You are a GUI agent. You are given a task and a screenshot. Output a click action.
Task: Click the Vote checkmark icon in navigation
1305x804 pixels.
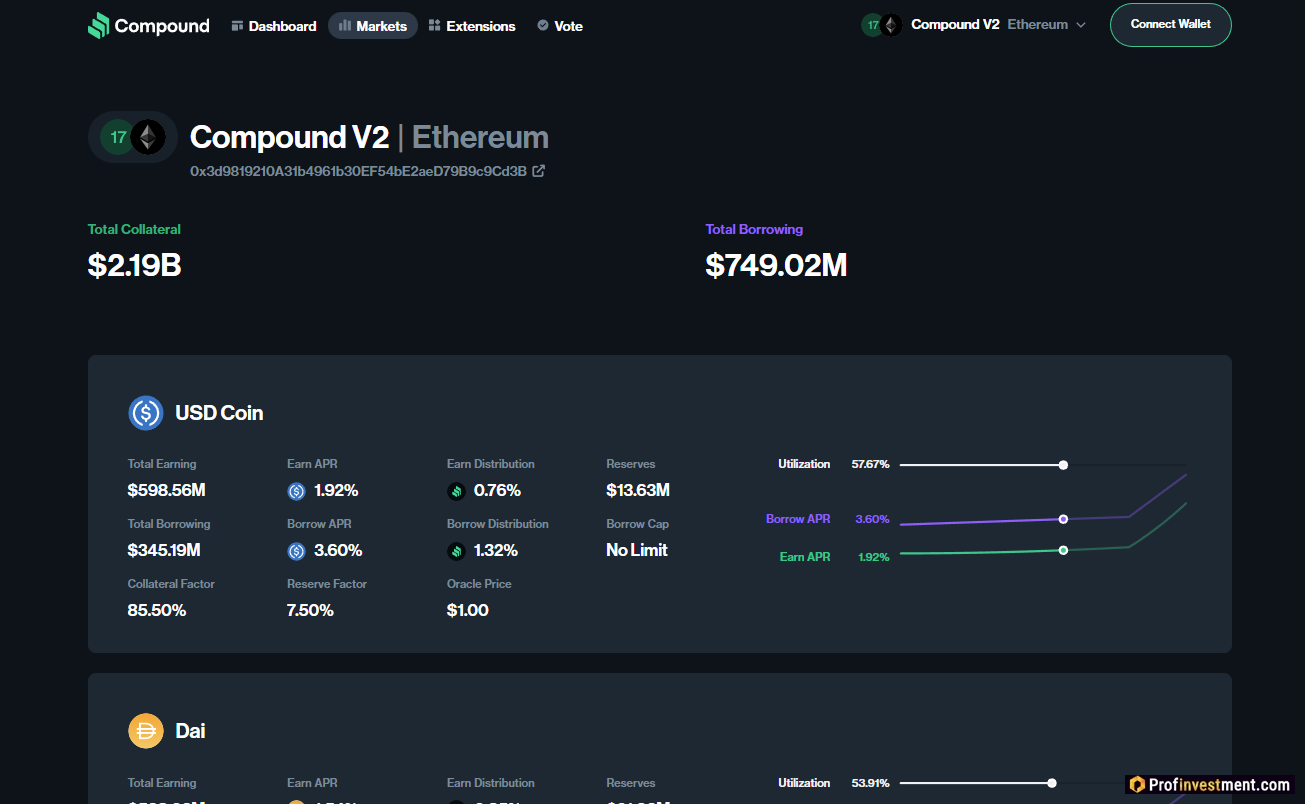(x=542, y=25)
